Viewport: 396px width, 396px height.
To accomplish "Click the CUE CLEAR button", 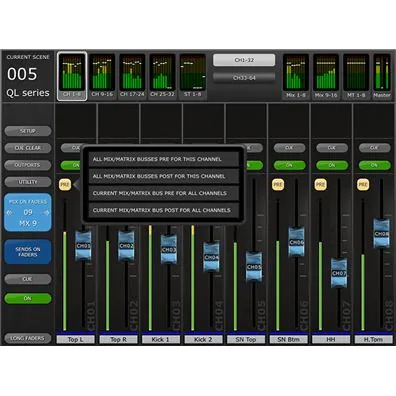I will 28,148.
